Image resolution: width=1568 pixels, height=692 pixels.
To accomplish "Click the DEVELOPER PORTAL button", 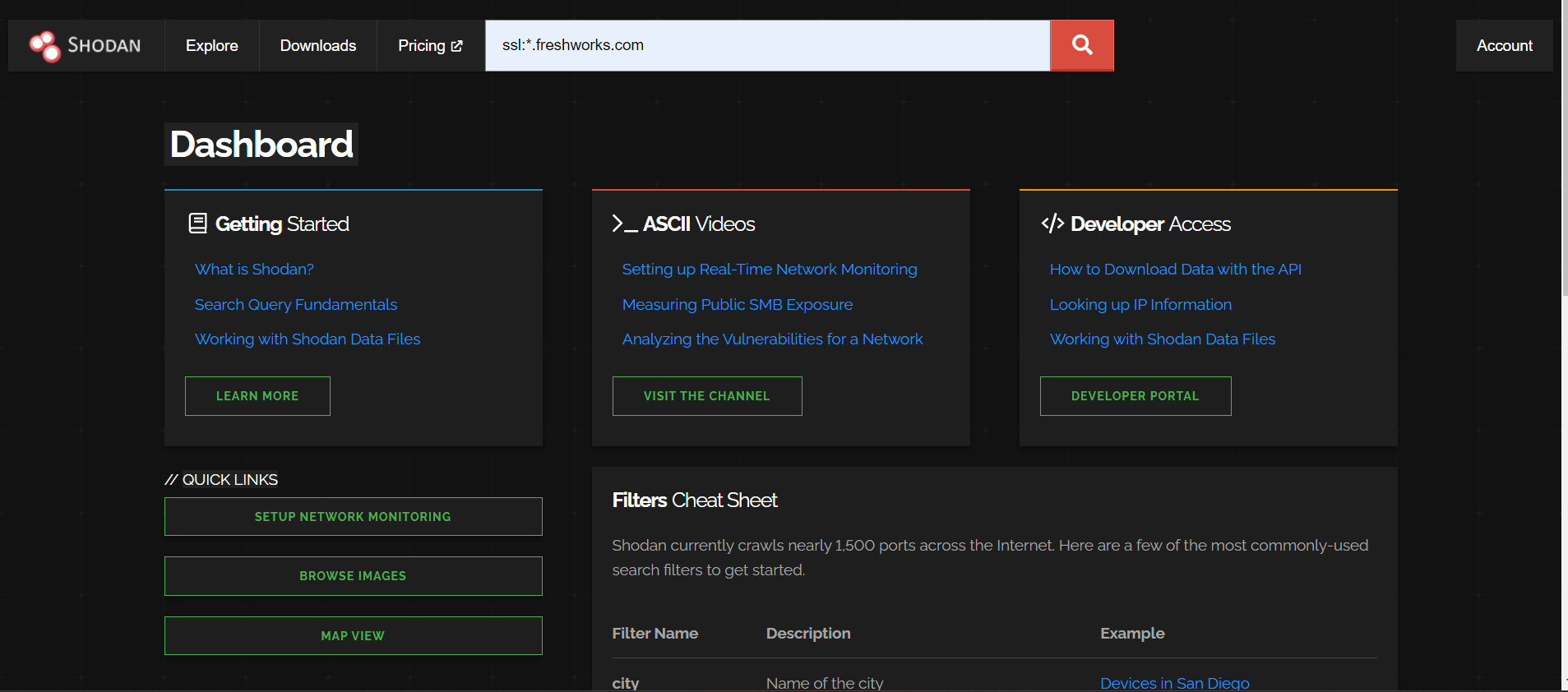I will coord(1136,396).
